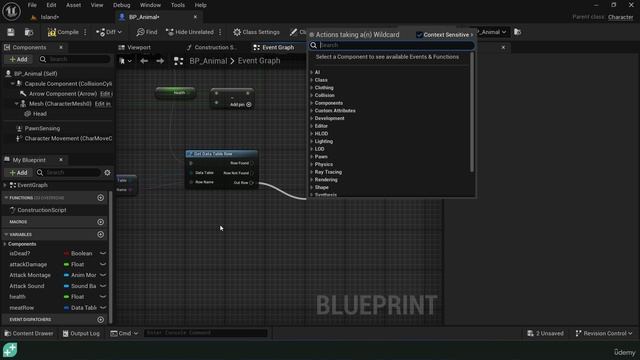Select the Character Movement component

tap(68, 139)
